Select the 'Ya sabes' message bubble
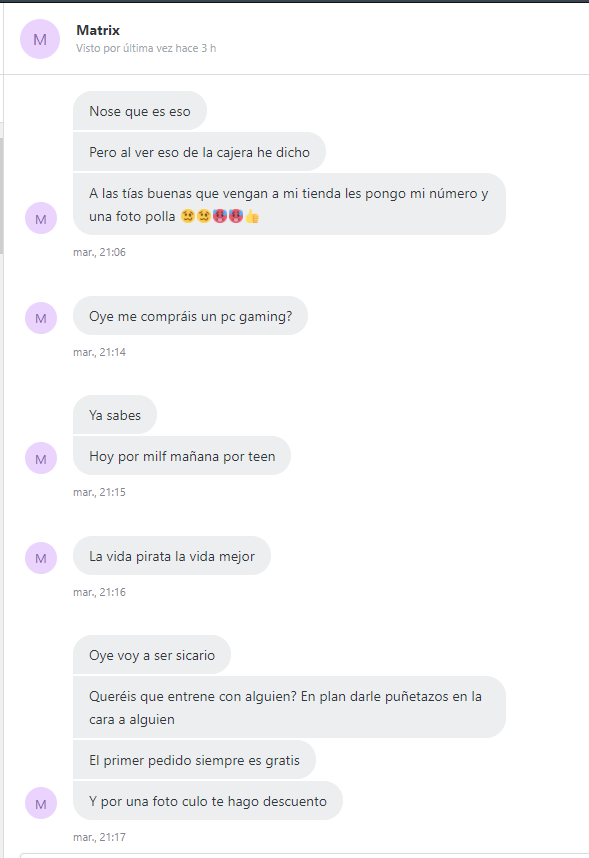Image resolution: width=589 pixels, height=858 pixels. coord(115,415)
